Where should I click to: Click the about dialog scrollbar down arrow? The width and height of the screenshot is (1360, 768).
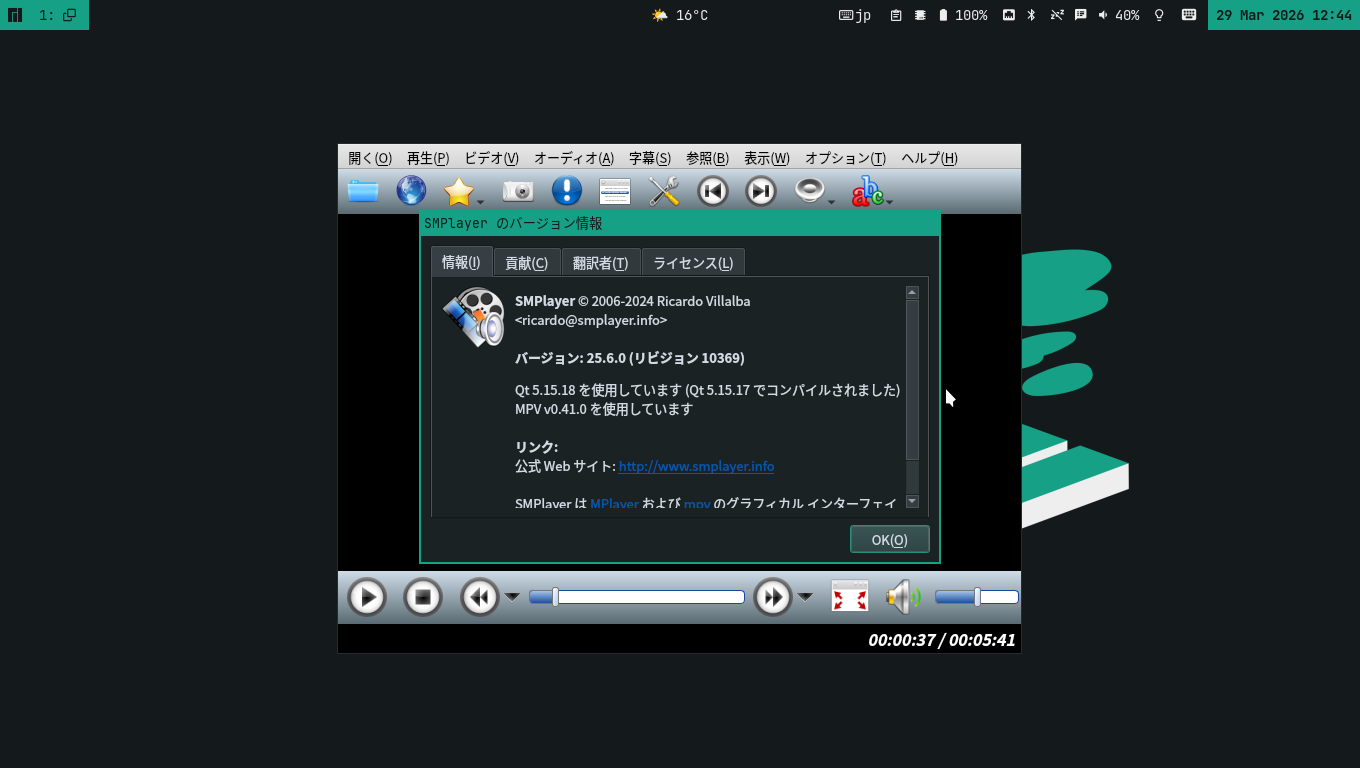(912, 501)
